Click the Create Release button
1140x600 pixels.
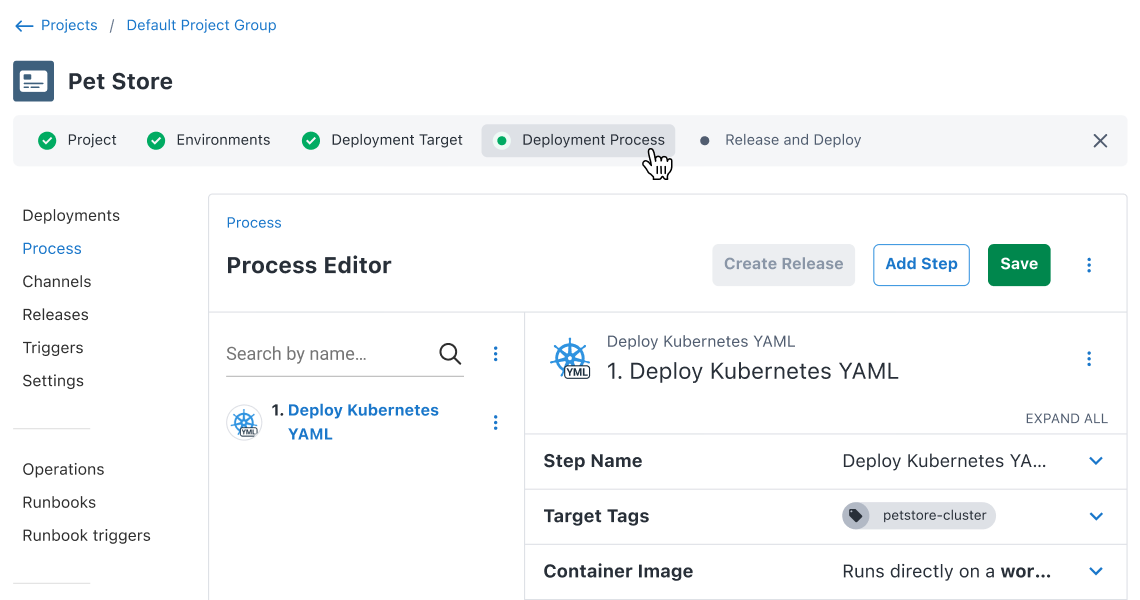(783, 265)
